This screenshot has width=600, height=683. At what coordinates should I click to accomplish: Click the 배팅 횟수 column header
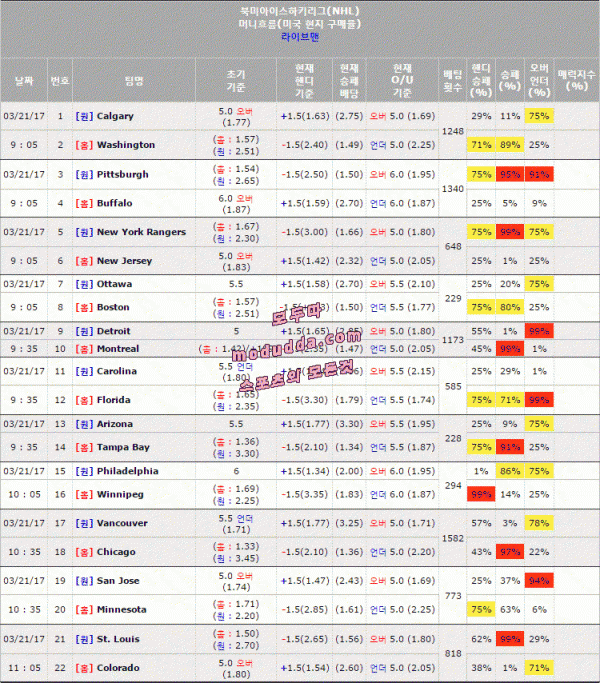[x=453, y=81]
